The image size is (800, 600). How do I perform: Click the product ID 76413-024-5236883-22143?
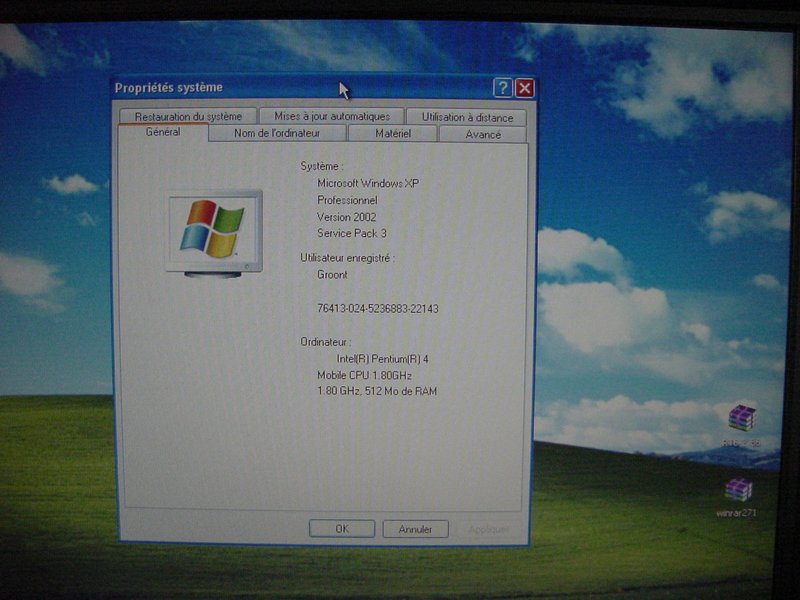click(378, 308)
